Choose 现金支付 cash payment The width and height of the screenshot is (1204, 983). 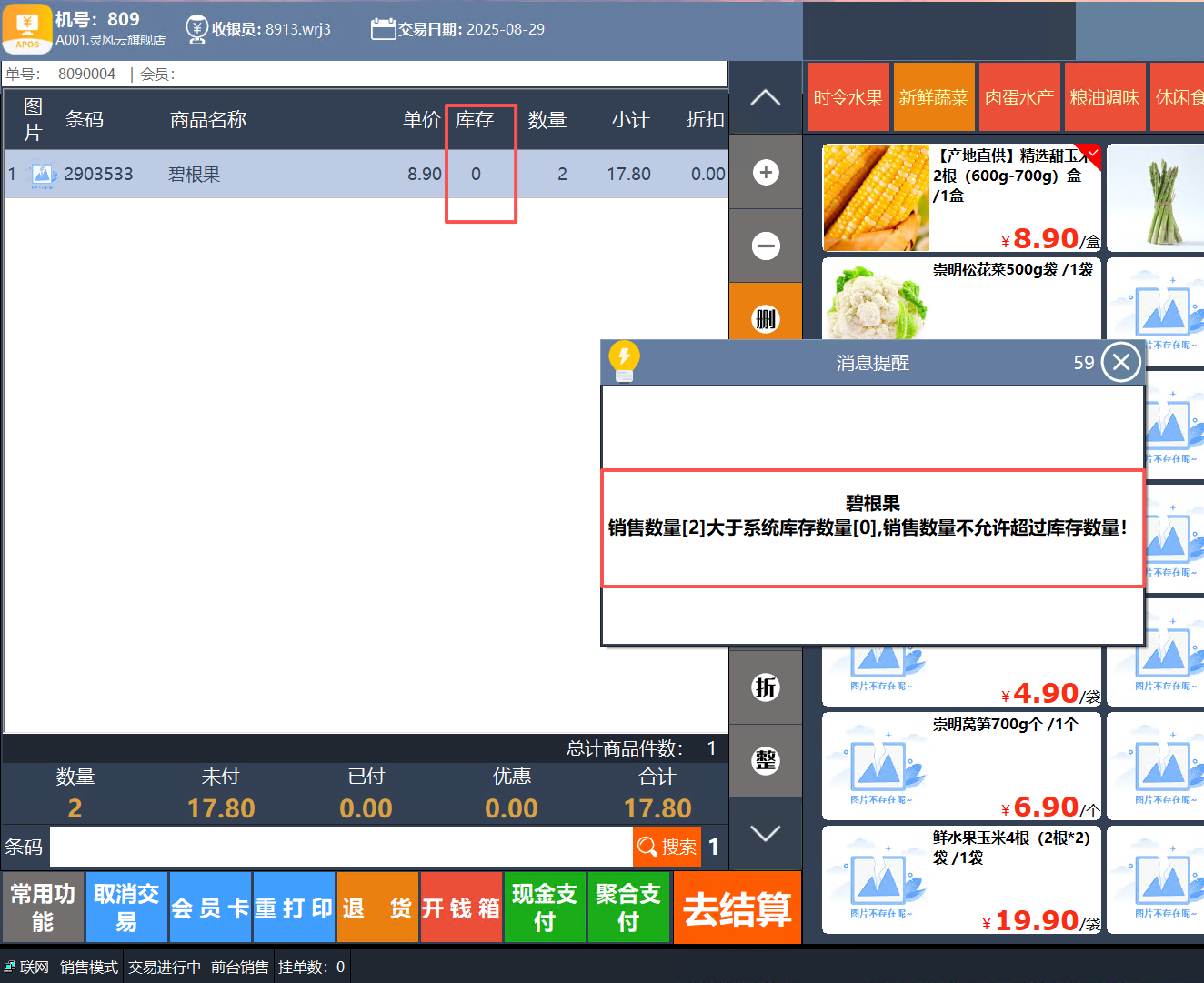545,908
